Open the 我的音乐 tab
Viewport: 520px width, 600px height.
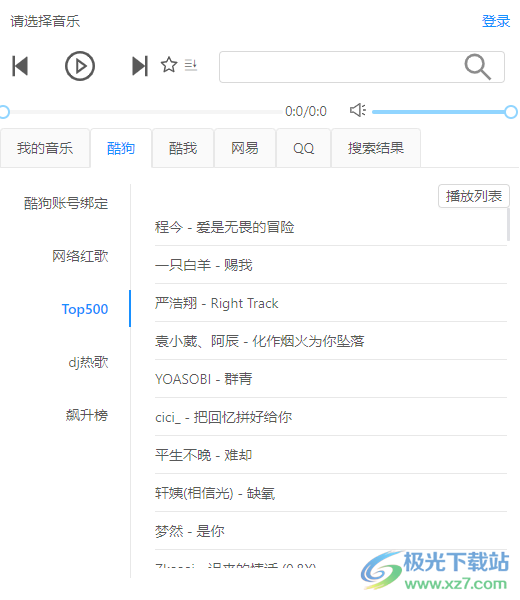(x=45, y=148)
